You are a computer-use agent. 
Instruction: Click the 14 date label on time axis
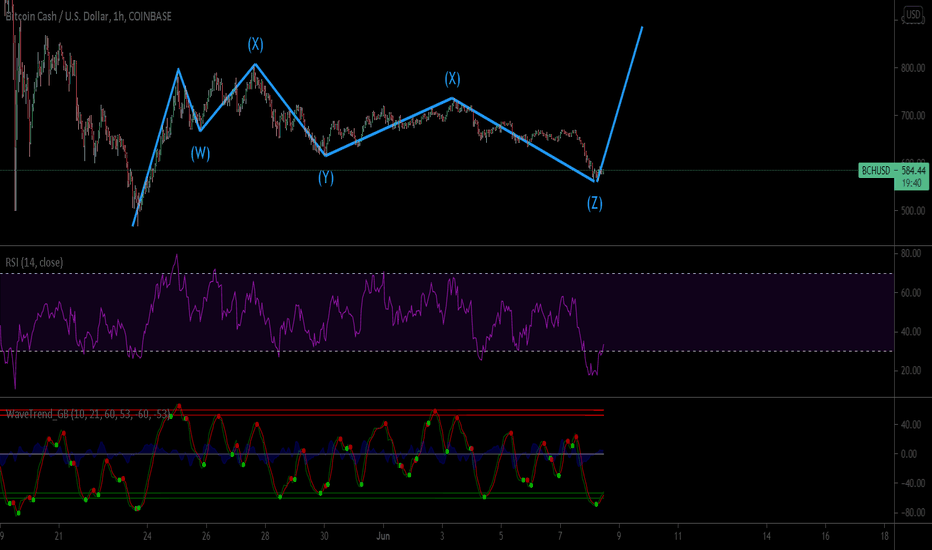coord(767,536)
